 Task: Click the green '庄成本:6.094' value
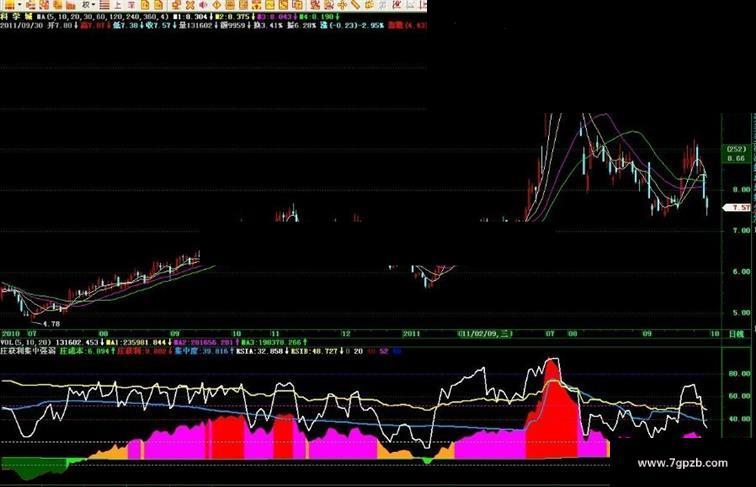pyautogui.click(x=84, y=351)
